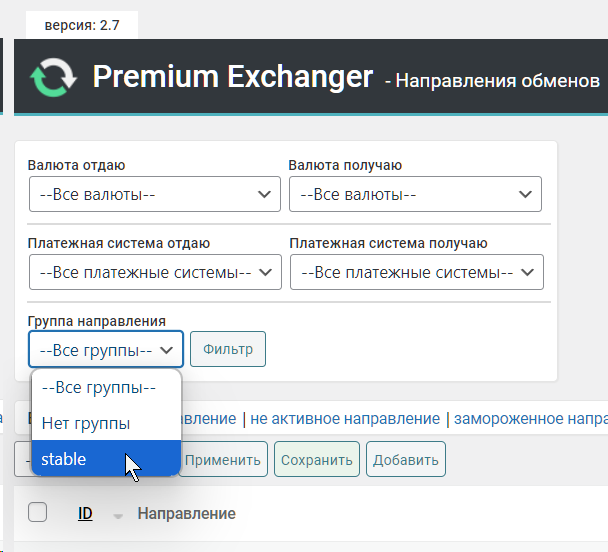Click 'не активное направление' filter link
608x552 pixels.
pos(345,419)
